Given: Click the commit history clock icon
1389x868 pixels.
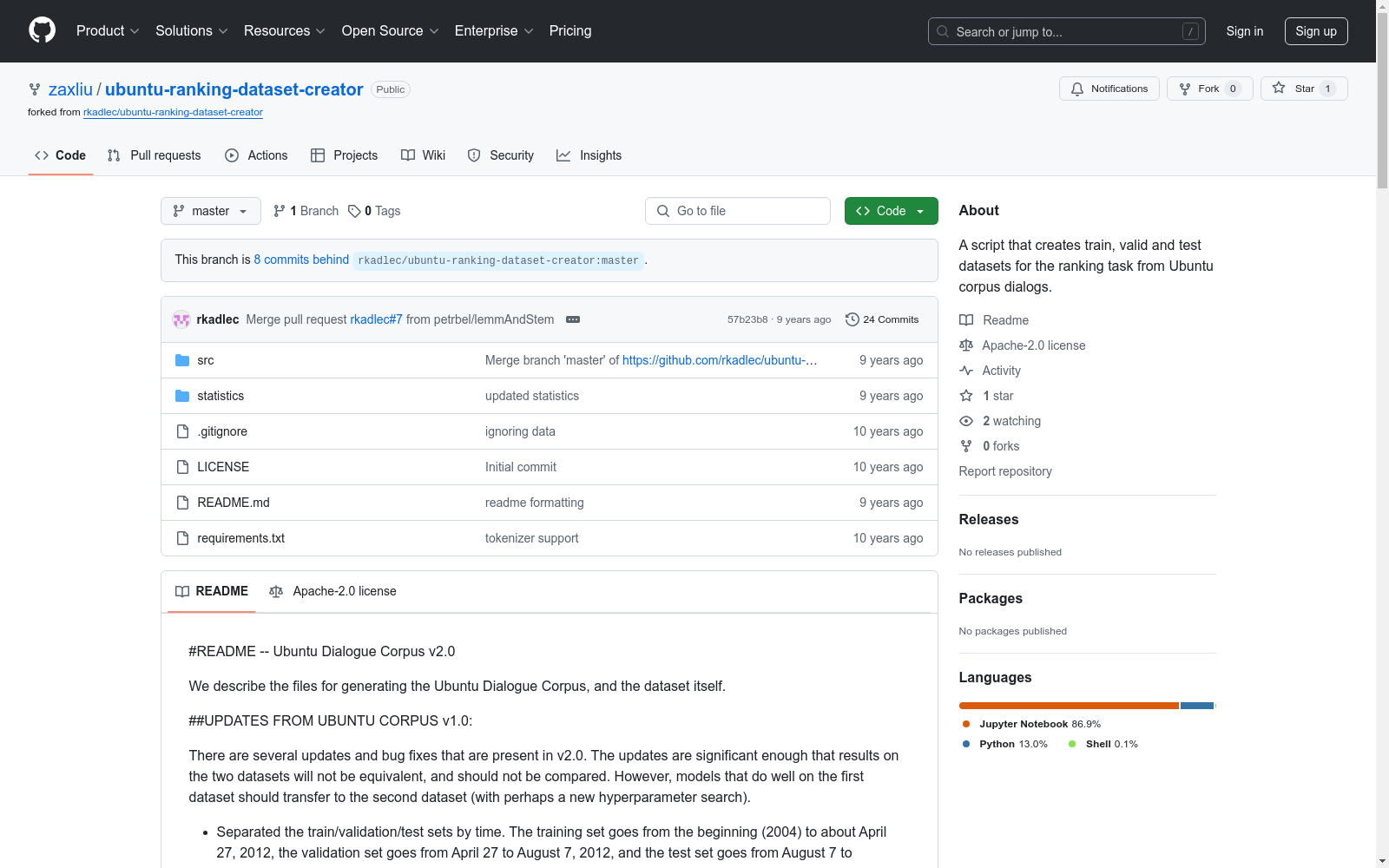Looking at the screenshot, I should (x=852, y=319).
